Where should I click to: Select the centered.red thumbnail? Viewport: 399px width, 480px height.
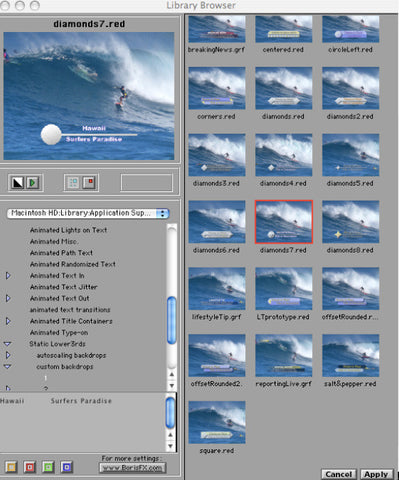284,29
